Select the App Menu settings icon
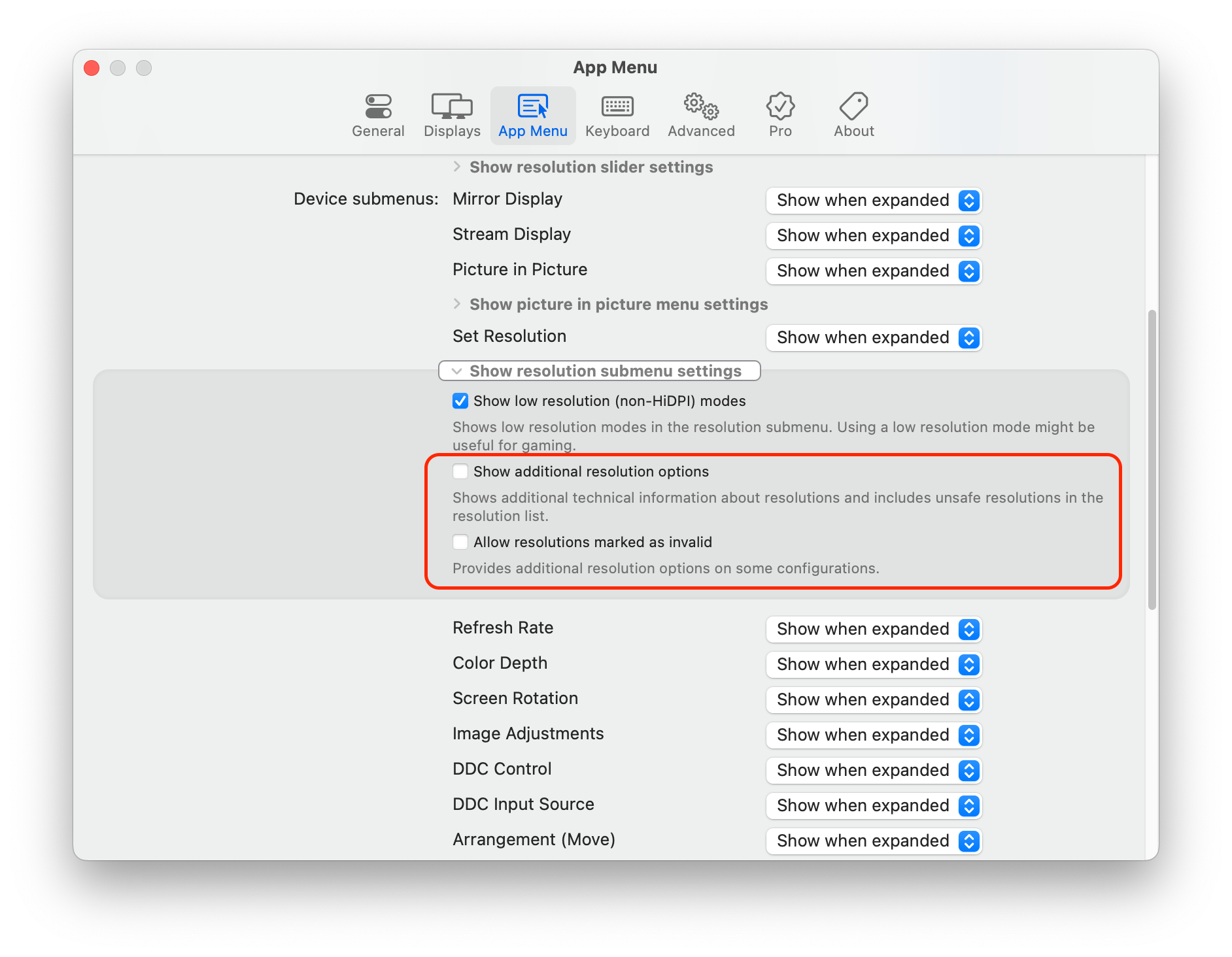Viewport: 1232px width, 957px height. tap(532, 115)
